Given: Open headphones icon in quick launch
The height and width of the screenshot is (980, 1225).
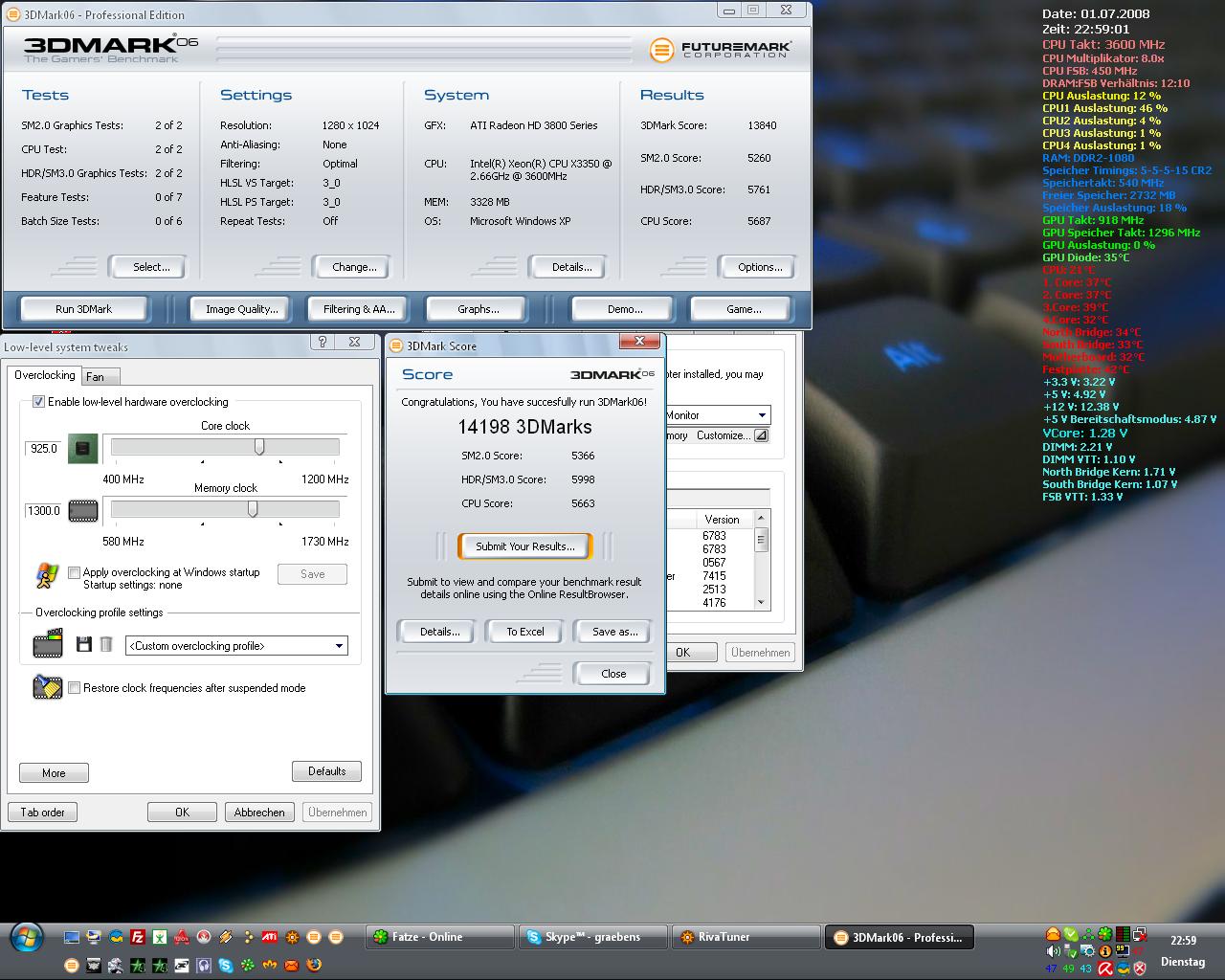Looking at the screenshot, I should click(204, 965).
